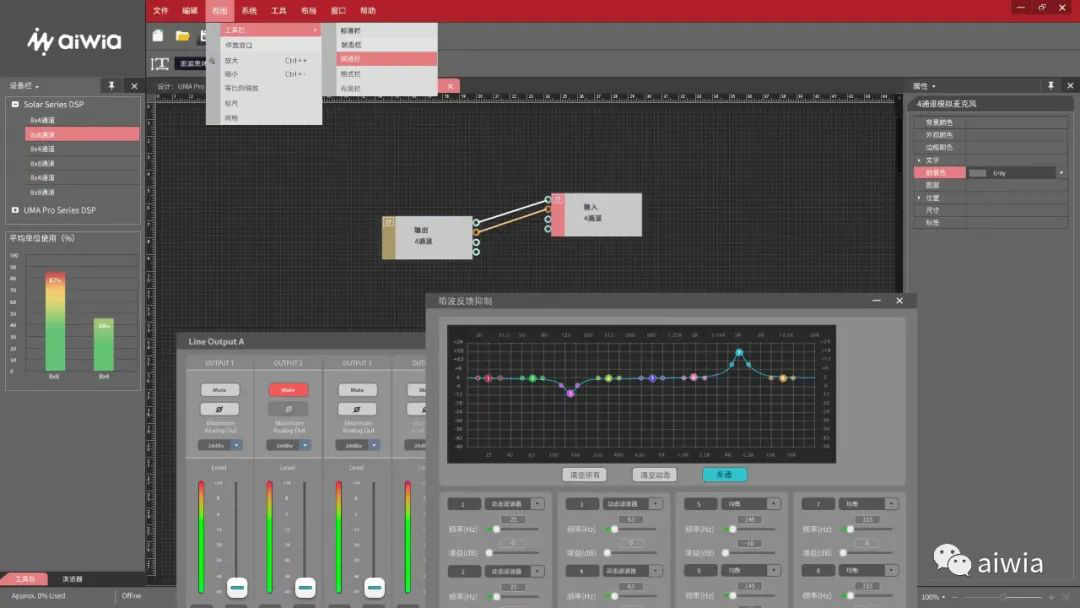Open the Gray foreground color dropdown
The width and height of the screenshot is (1080, 608).
pyautogui.click(x=1060, y=173)
